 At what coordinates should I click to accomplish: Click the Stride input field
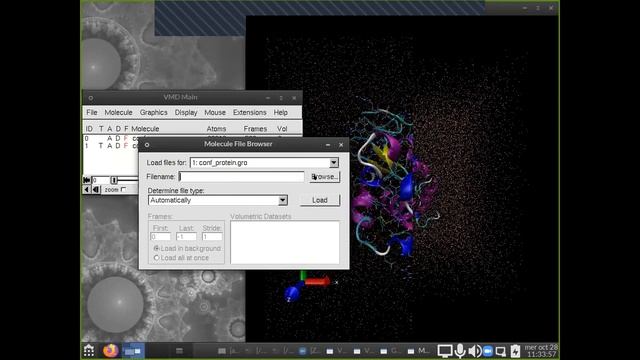point(212,237)
